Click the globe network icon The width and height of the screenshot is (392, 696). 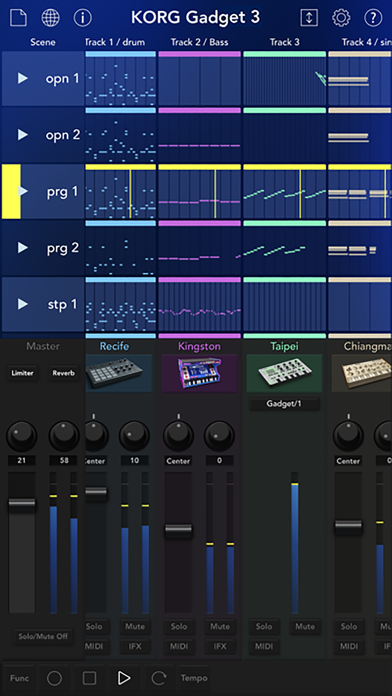pos(50,18)
